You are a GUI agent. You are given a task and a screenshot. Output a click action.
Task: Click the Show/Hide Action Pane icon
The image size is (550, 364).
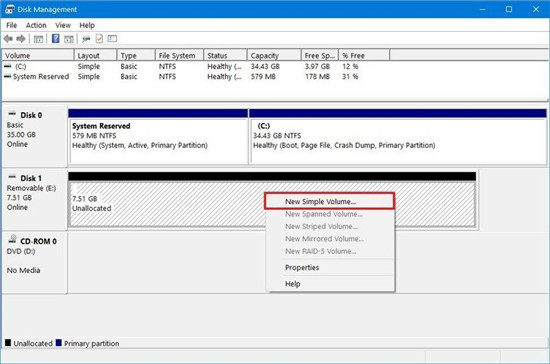(69, 39)
